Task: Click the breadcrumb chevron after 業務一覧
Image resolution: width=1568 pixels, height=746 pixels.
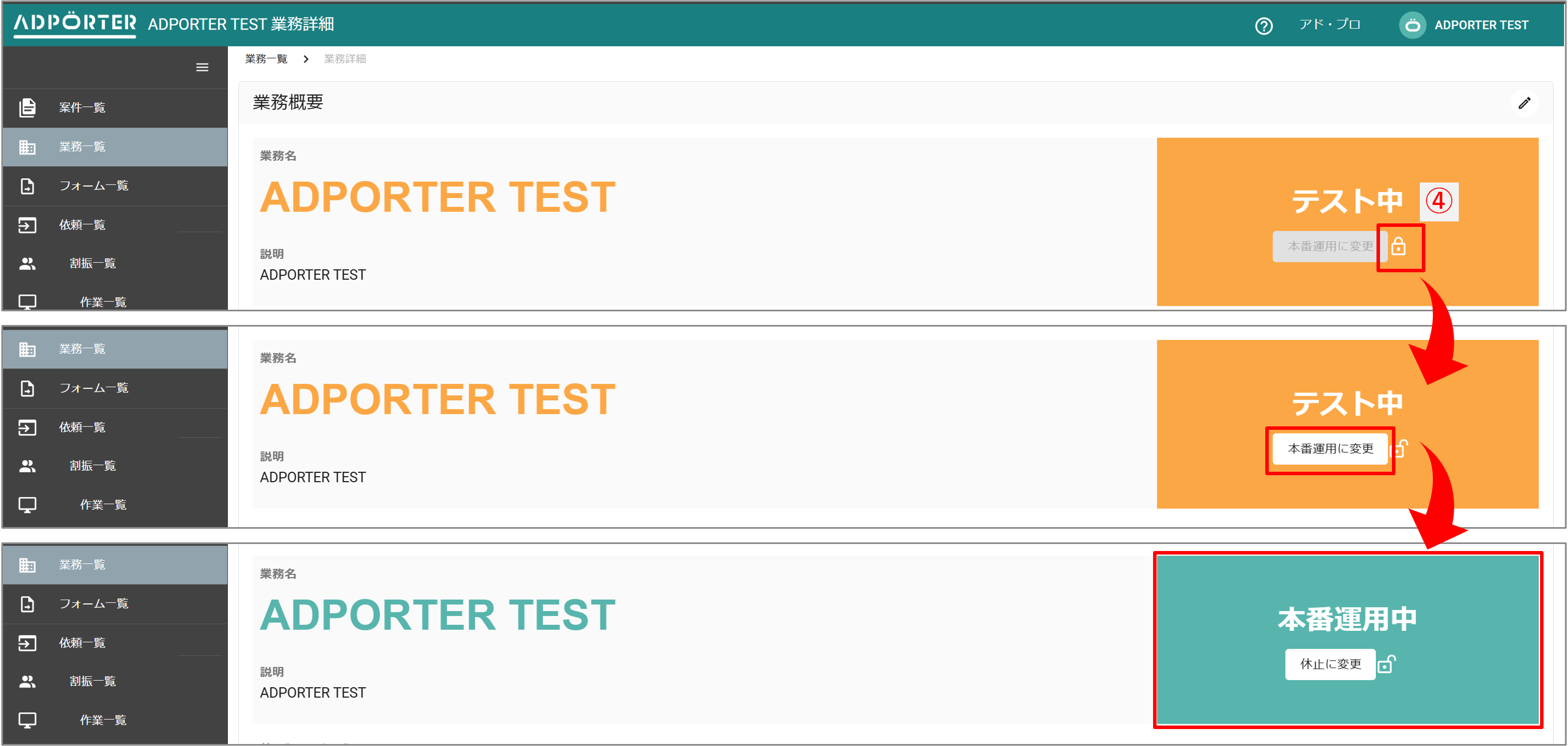Action: (x=306, y=59)
